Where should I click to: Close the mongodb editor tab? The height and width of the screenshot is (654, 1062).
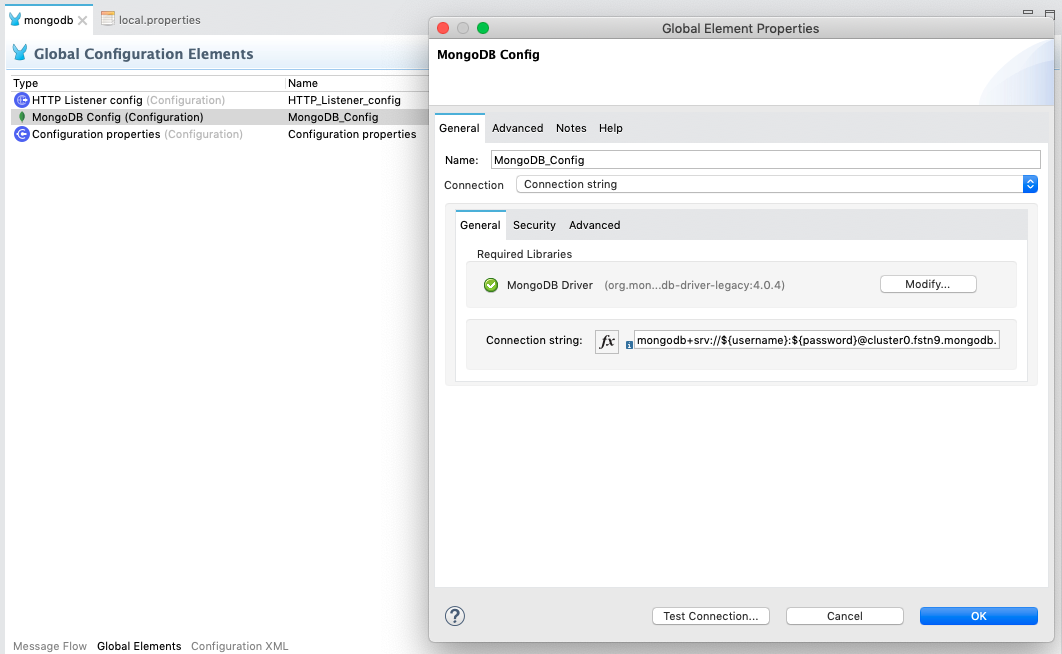[x=83, y=20]
